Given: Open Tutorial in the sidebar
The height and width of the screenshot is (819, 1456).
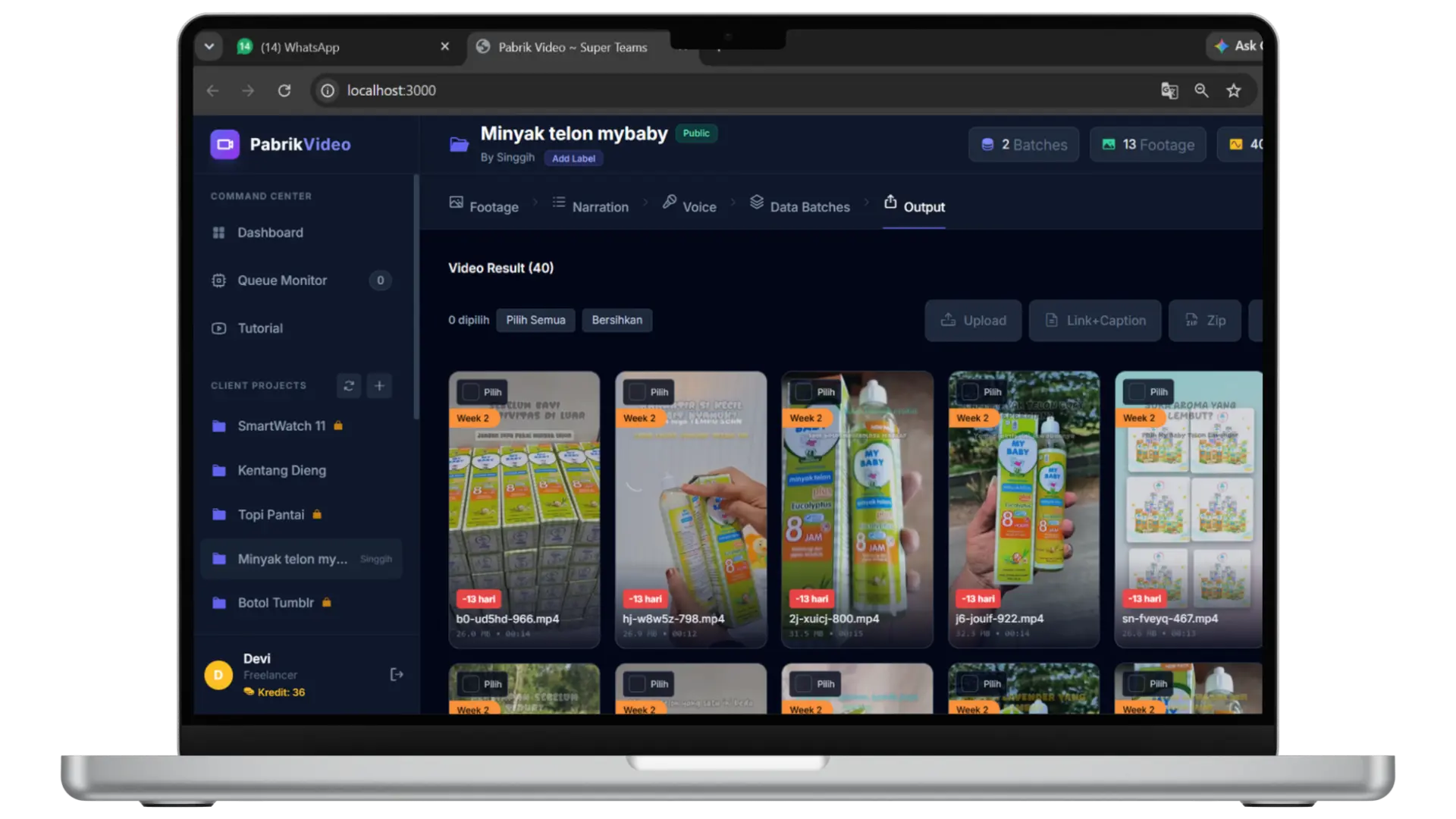Looking at the screenshot, I should coord(302,328).
